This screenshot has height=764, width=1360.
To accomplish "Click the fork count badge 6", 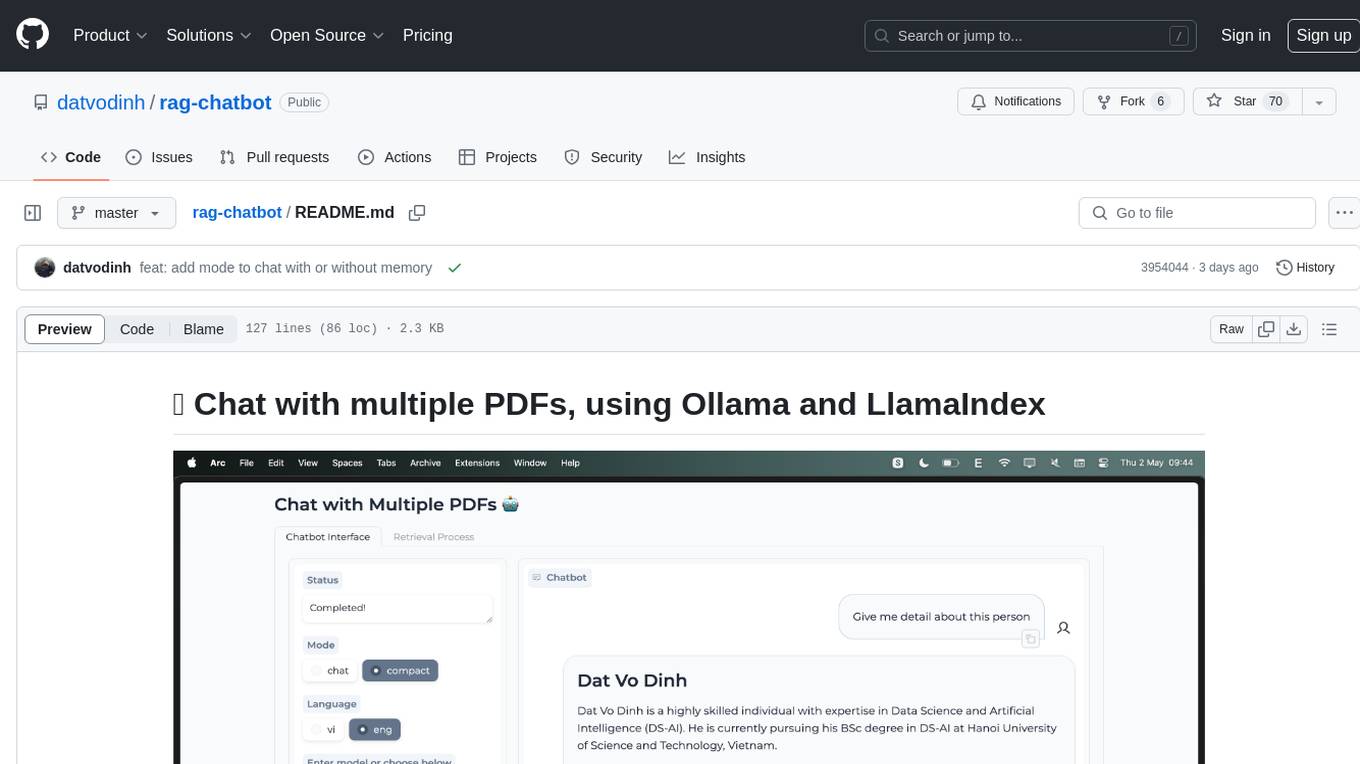I will tap(1160, 102).
